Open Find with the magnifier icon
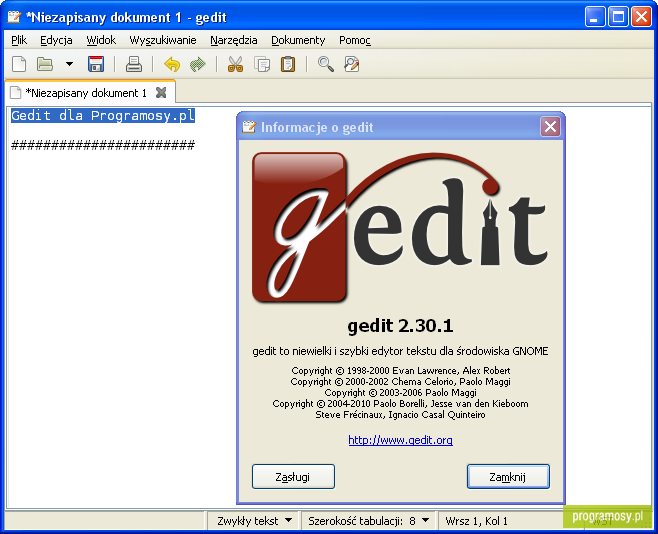Image resolution: width=658 pixels, height=534 pixels. [326, 64]
